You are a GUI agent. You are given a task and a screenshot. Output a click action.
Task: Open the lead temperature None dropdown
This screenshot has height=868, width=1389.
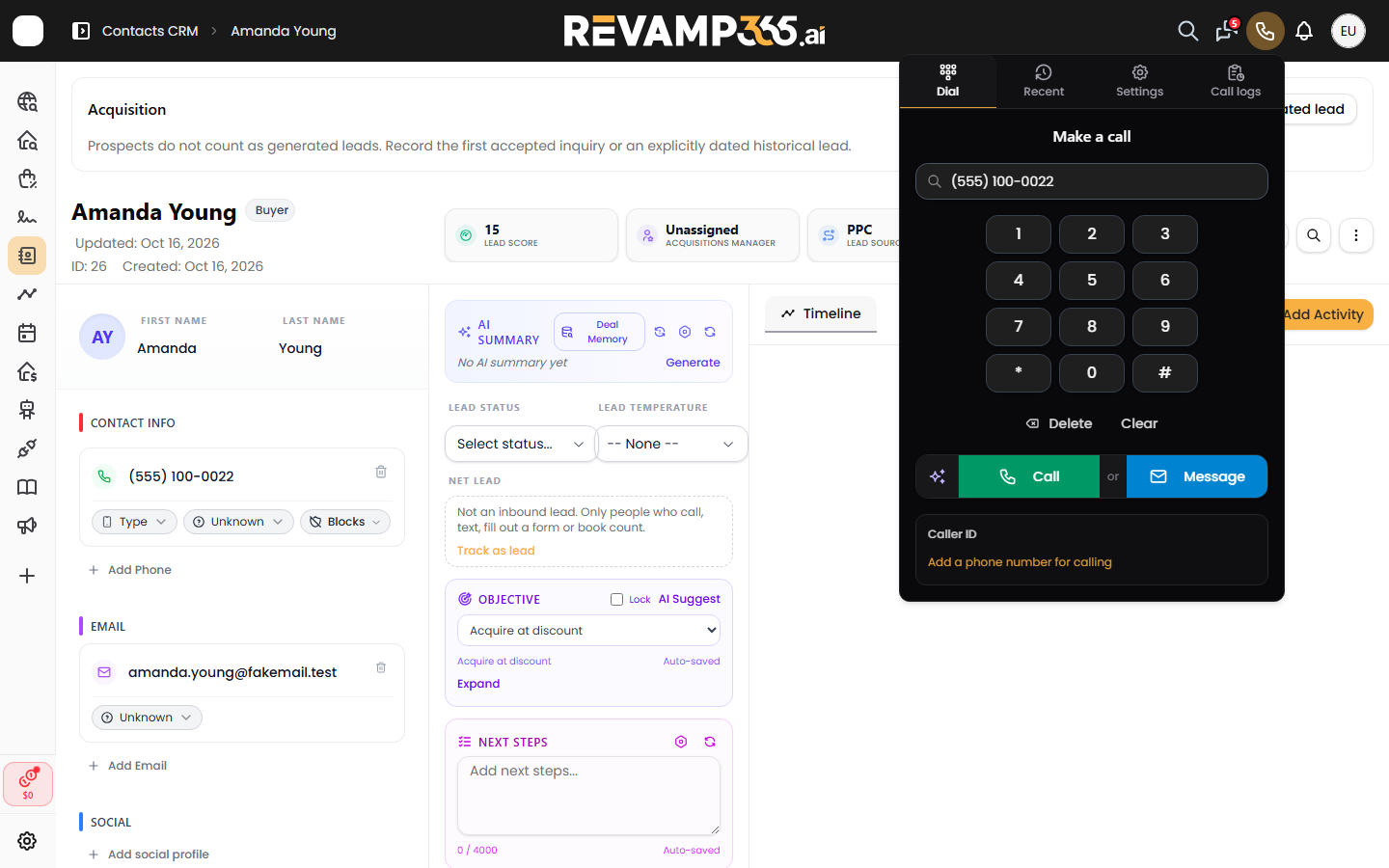coord(671,444)
